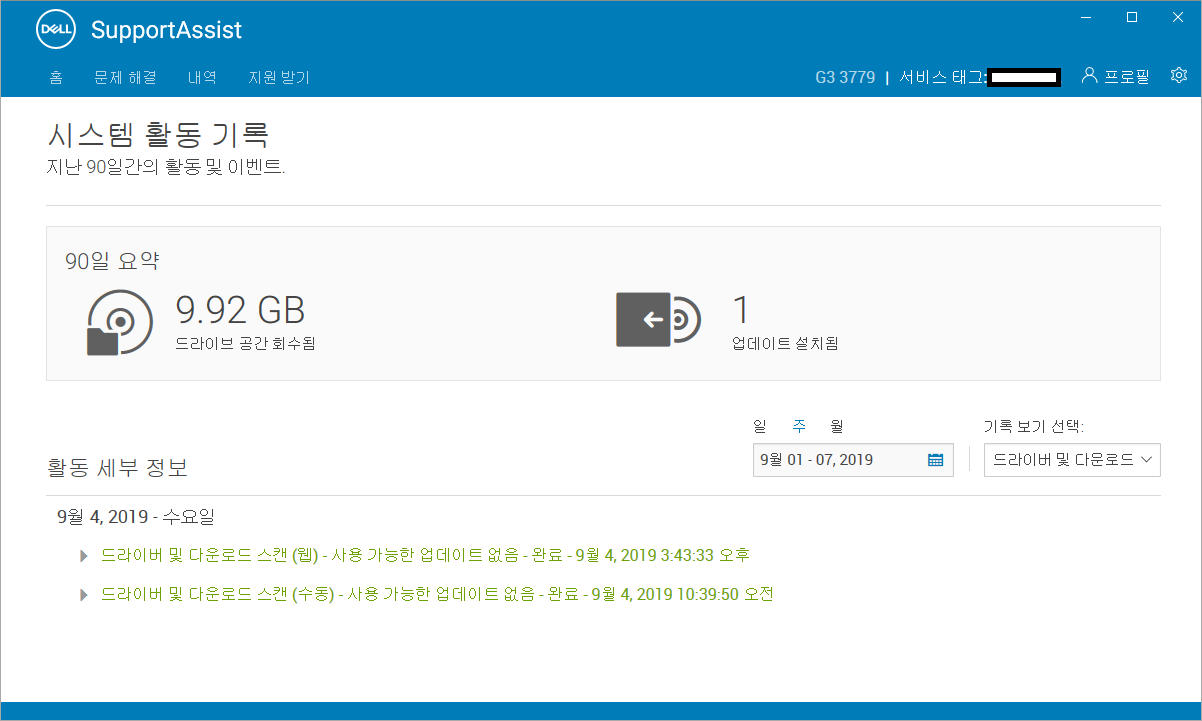Select the 주 (week) view
The image size is (1202, 721).
coord(799,426)
